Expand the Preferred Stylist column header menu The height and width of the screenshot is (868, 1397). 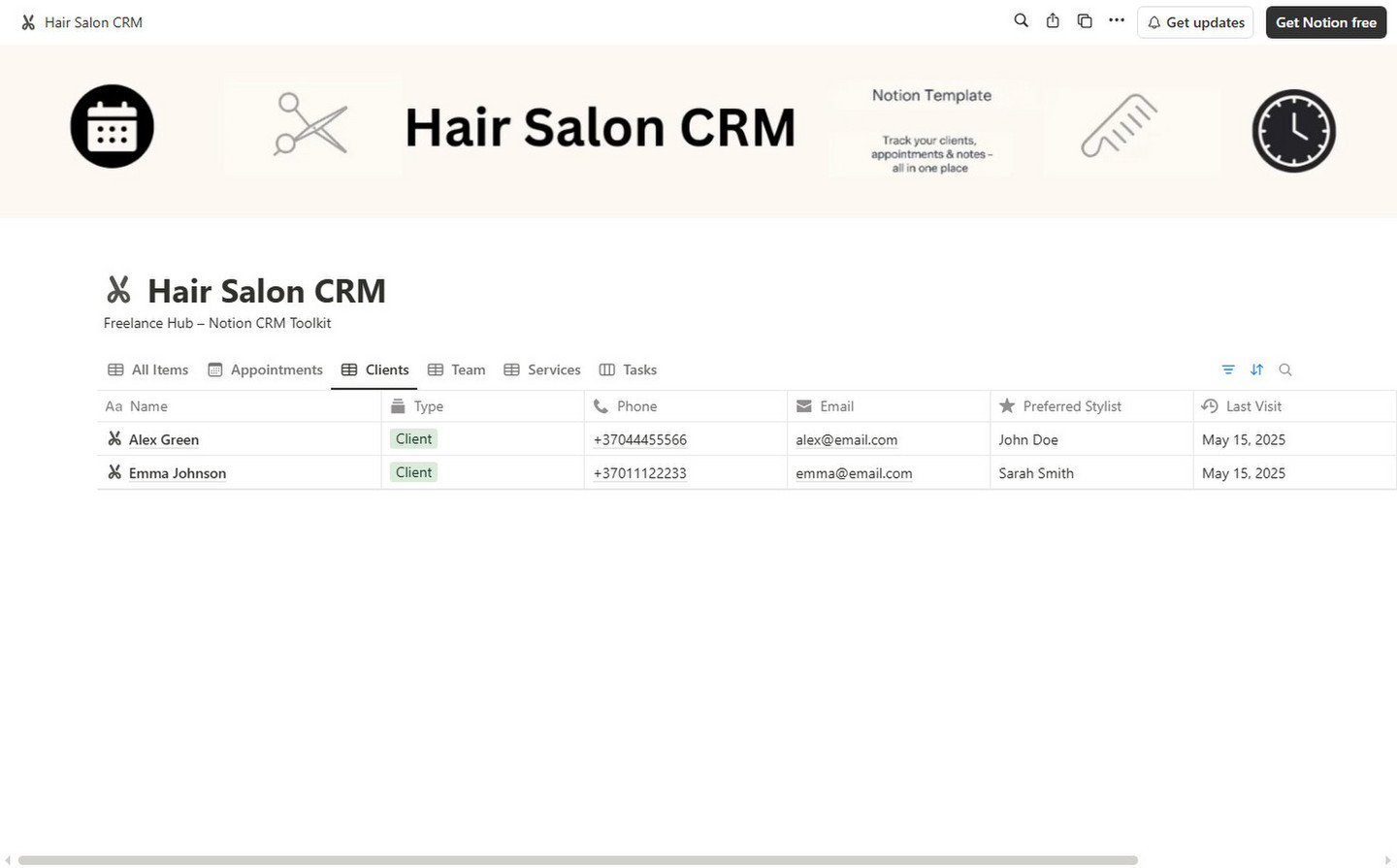(1071, 406)
